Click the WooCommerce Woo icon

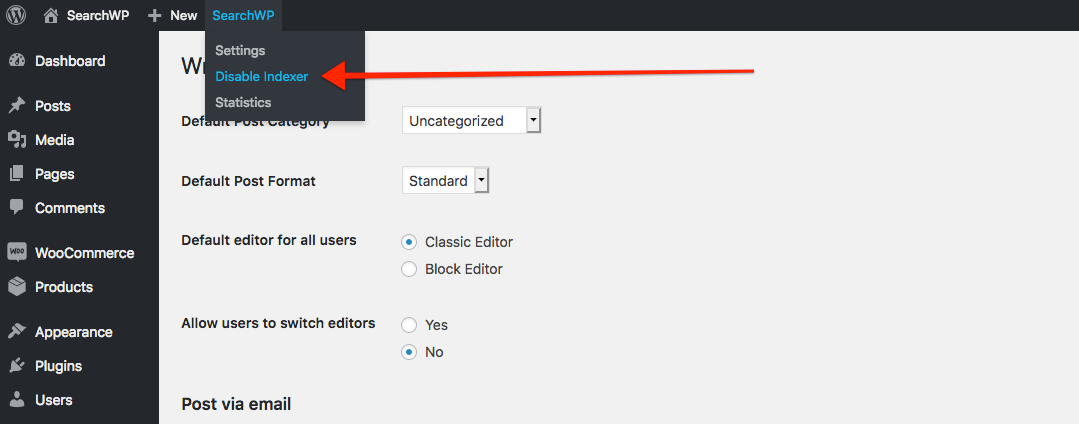click(17, 252)
